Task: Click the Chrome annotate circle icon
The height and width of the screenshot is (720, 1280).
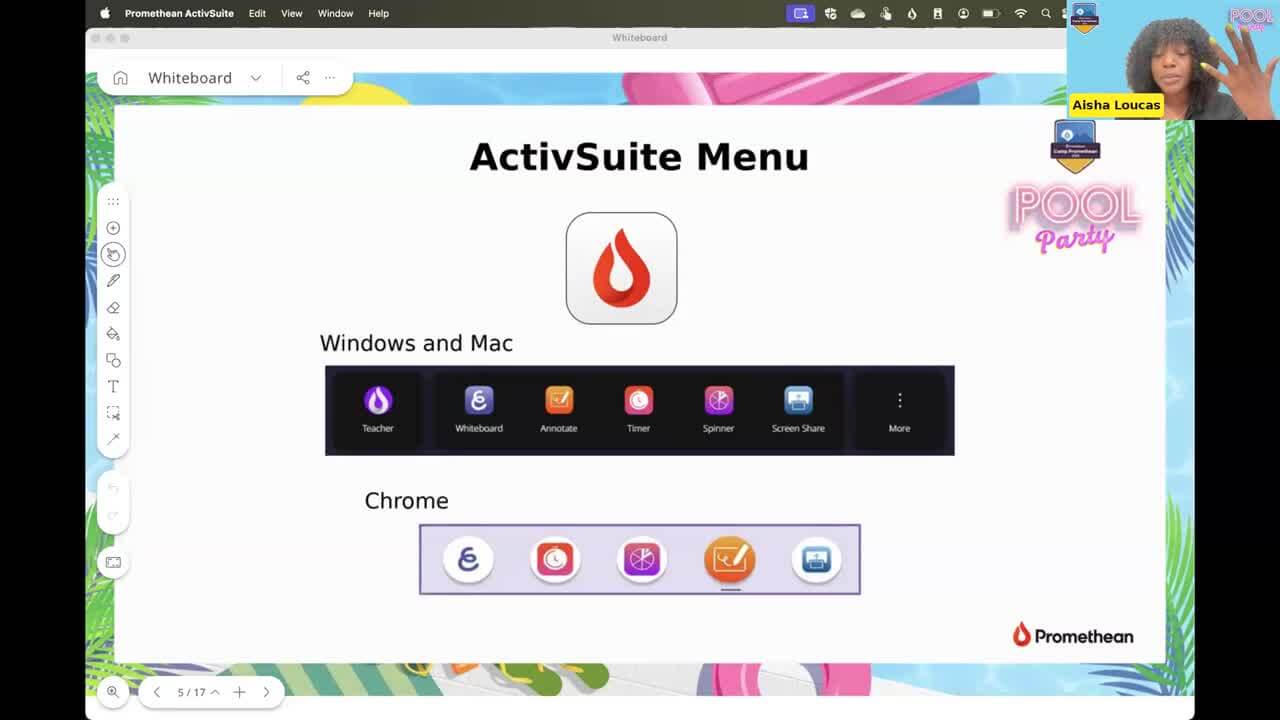Action: point(730,559)
